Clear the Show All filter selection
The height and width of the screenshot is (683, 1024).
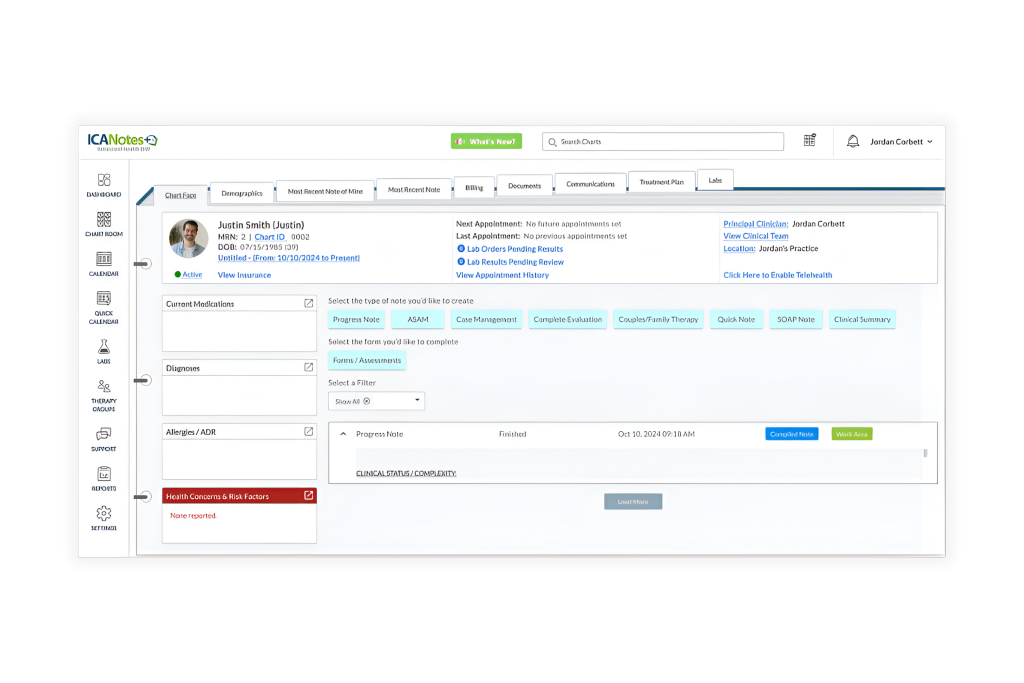[x=366, y=401]
